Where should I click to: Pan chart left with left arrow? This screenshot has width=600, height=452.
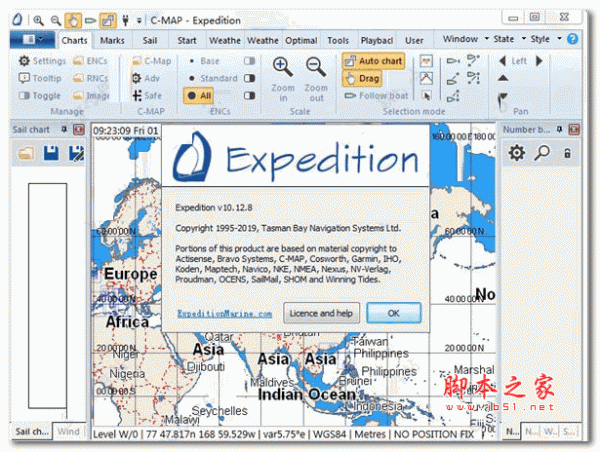point(502,61)
